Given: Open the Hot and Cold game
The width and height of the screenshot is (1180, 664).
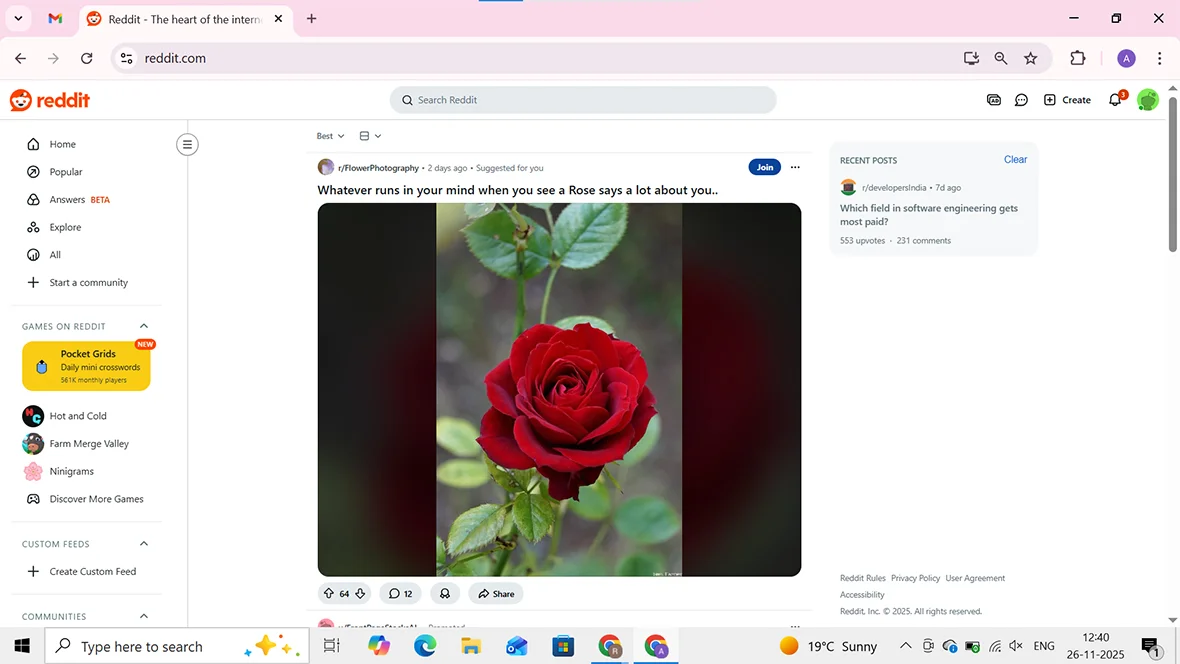Looking at the screenshot, I should [78, 415].
